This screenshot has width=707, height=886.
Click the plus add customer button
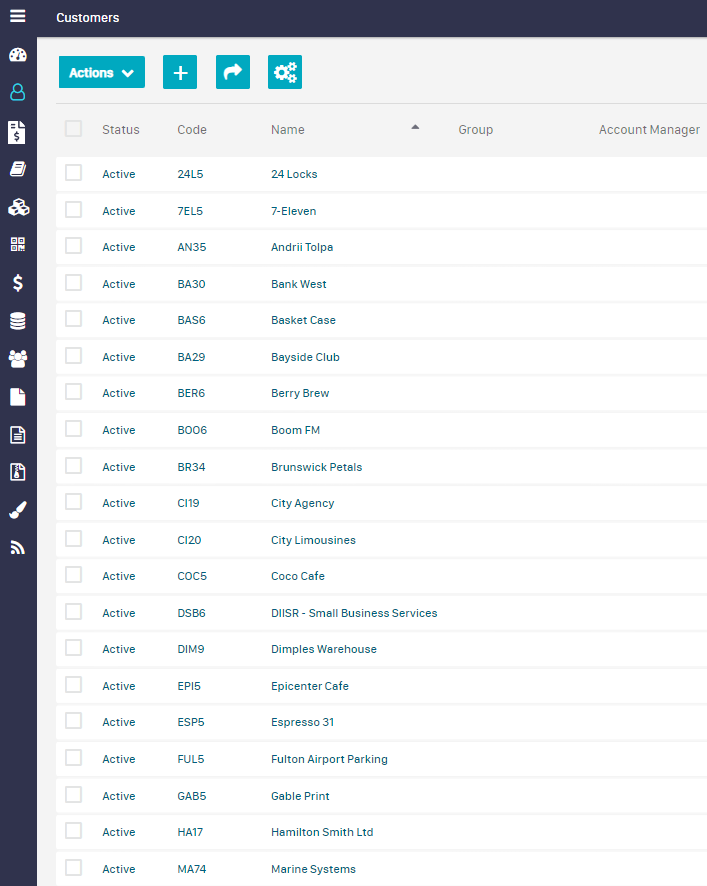(180, 72)
